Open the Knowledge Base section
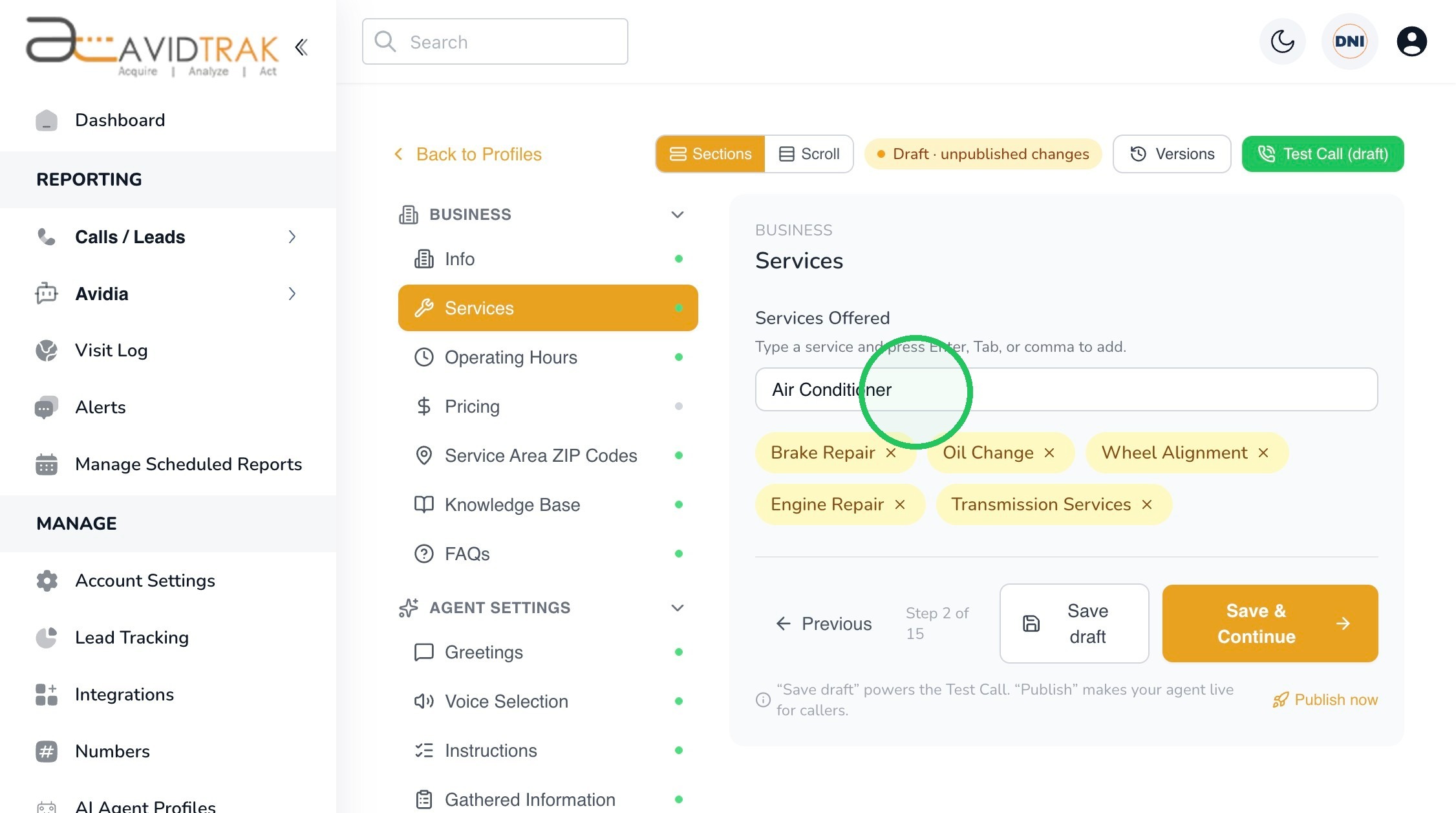The image size is (1456, 813). point(548,504)
